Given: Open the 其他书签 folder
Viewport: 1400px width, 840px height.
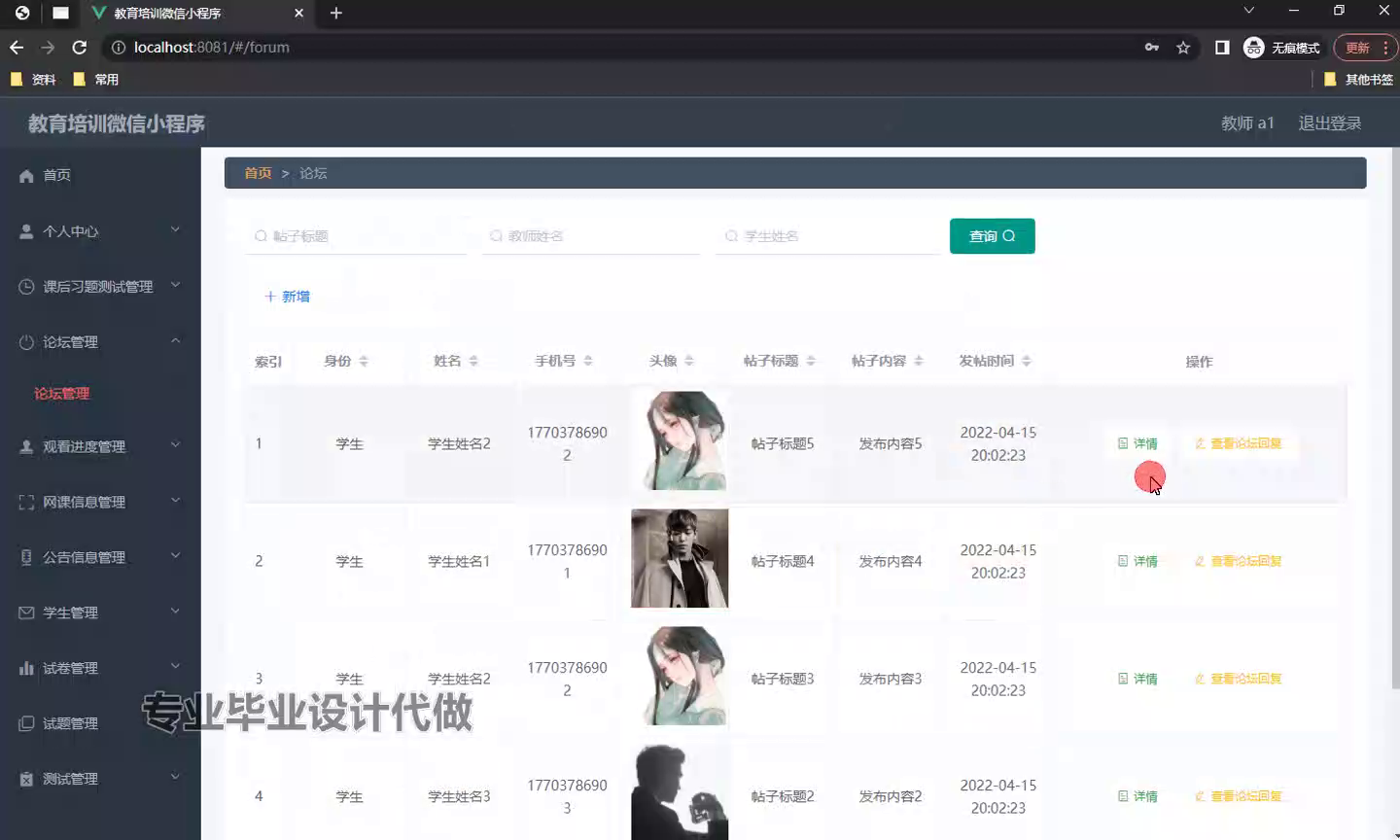Looking at the screenshot, I should coord(1358,79).
